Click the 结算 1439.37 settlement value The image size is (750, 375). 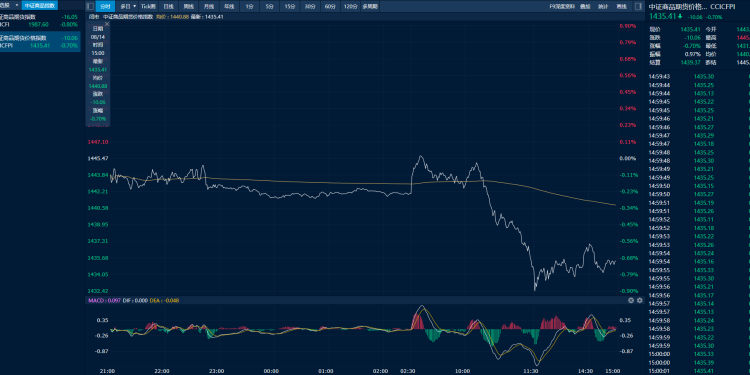pyautogui.click(x=691, y=62)
